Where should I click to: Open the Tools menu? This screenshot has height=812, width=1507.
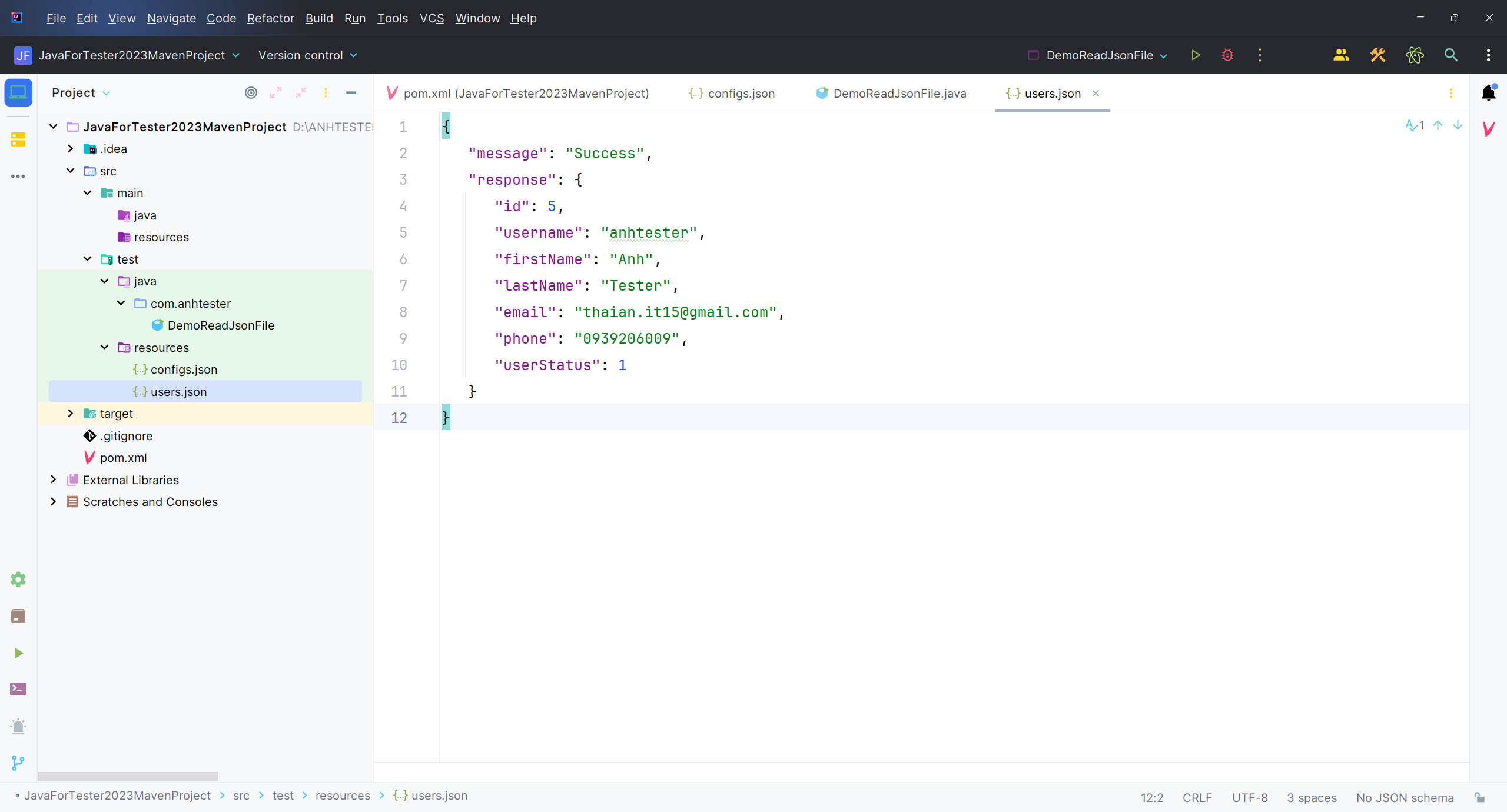pyautogui.click(x=392, y=18)
